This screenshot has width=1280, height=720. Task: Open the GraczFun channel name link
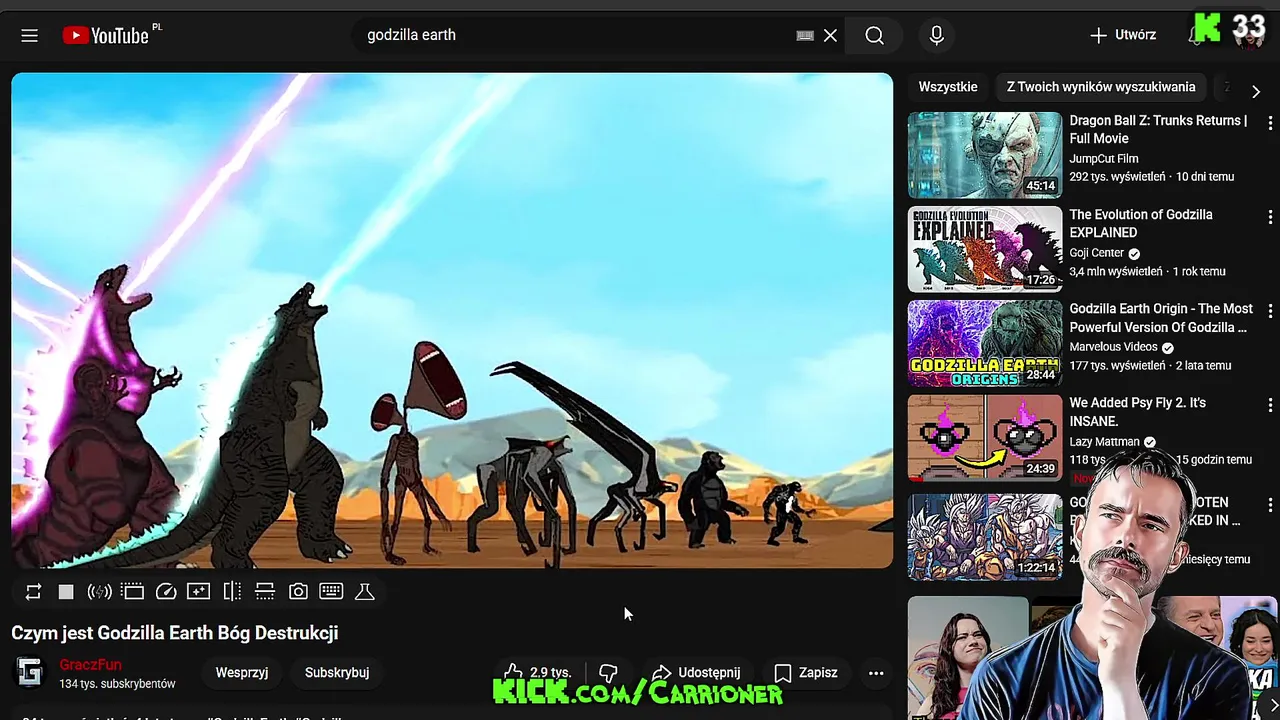tap(90, 665)
